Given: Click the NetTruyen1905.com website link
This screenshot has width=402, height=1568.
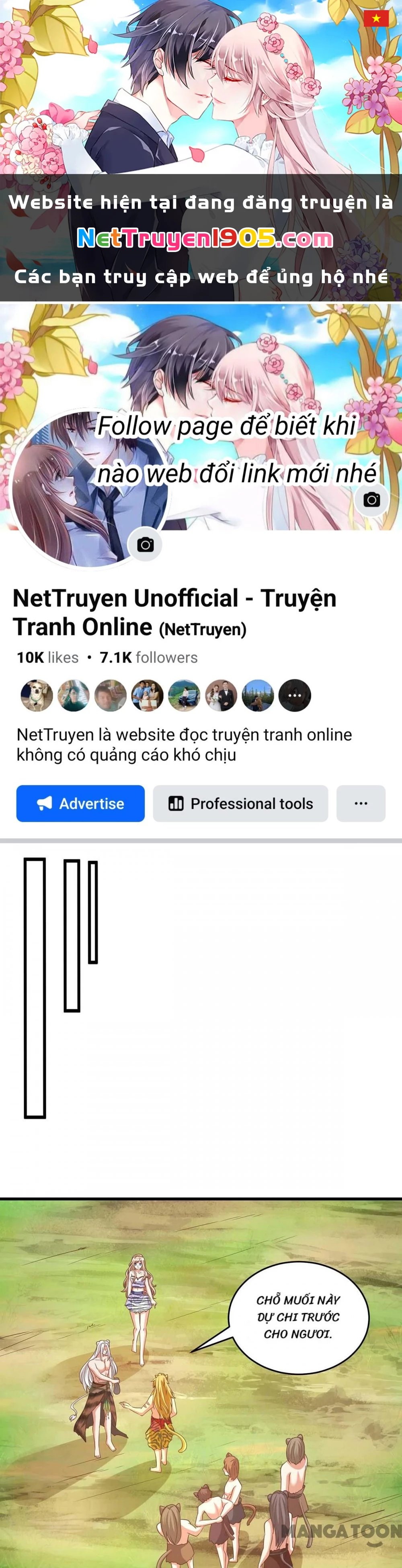Looking at the screenshot, I should [205, 239].
